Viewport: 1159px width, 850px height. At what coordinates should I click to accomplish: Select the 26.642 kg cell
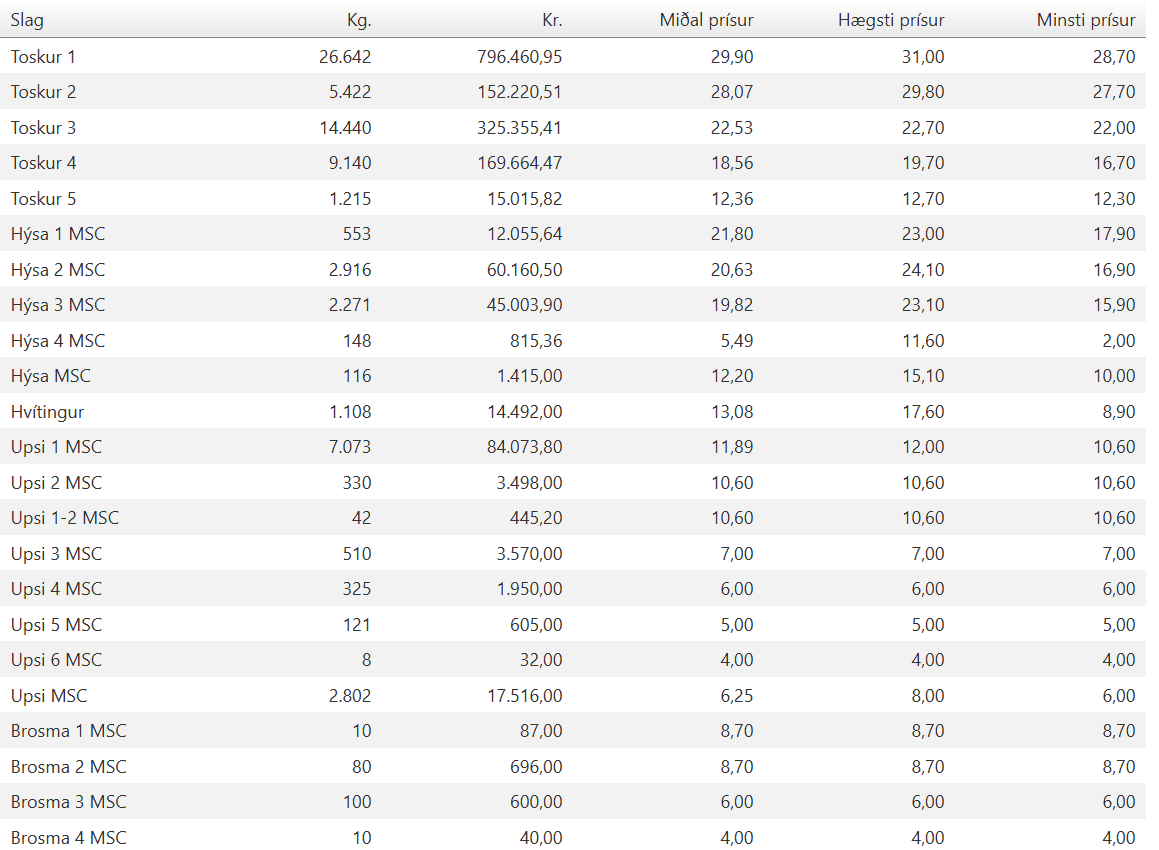coord(345,57)
